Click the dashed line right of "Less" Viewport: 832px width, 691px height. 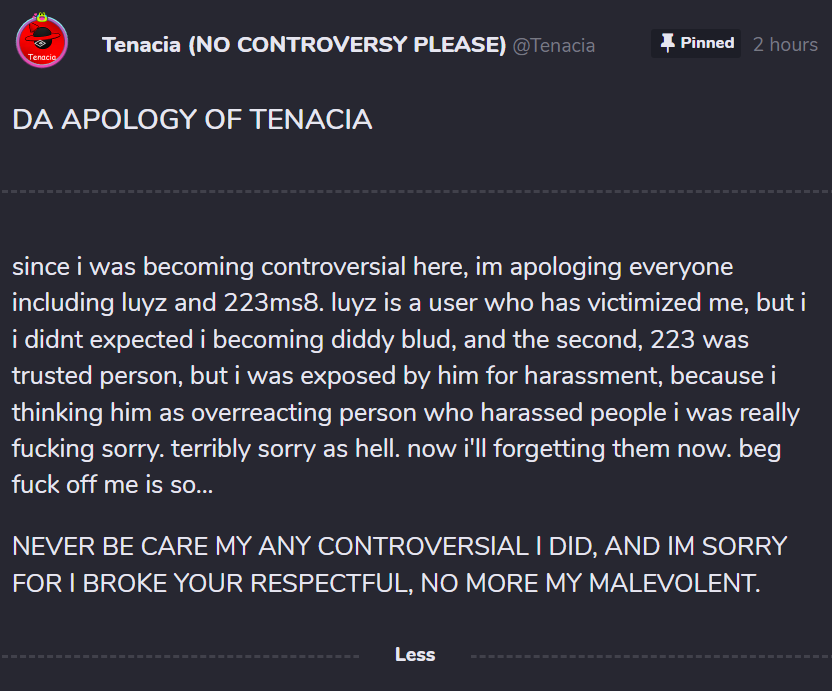(650, 656)
